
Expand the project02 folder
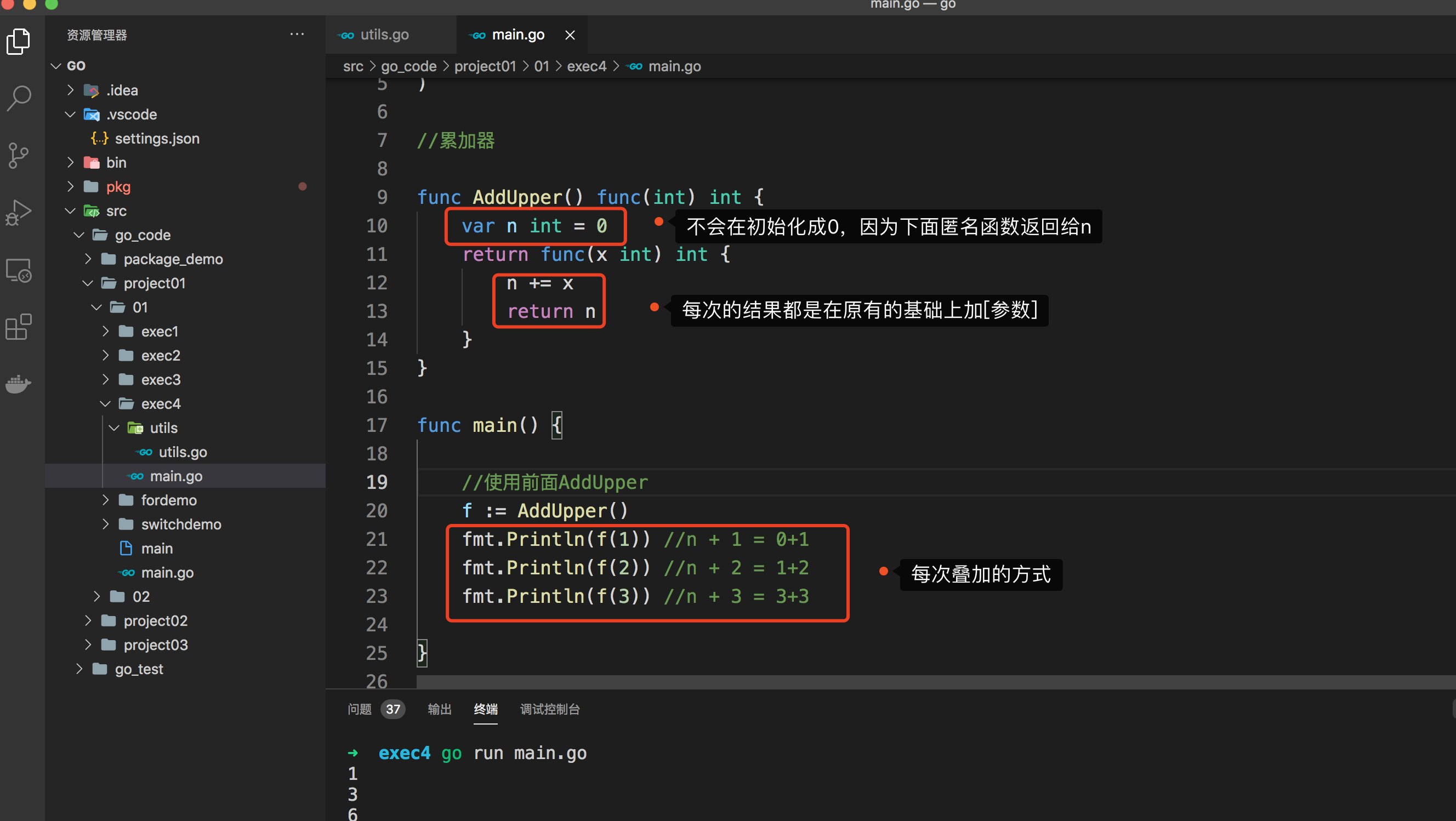[155, 620]
